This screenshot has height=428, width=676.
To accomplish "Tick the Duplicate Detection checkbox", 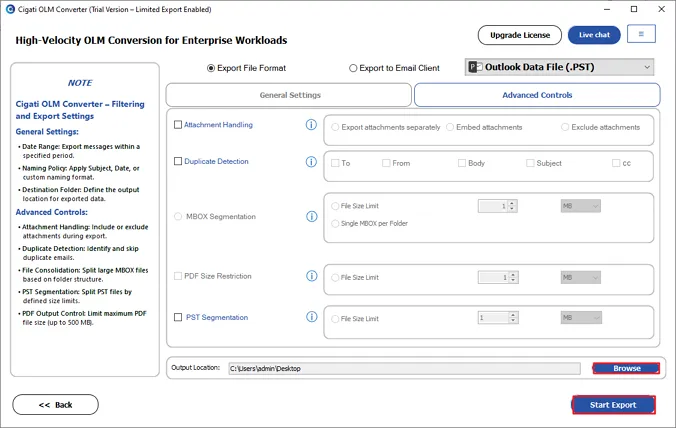I will (x=178, y=161).
